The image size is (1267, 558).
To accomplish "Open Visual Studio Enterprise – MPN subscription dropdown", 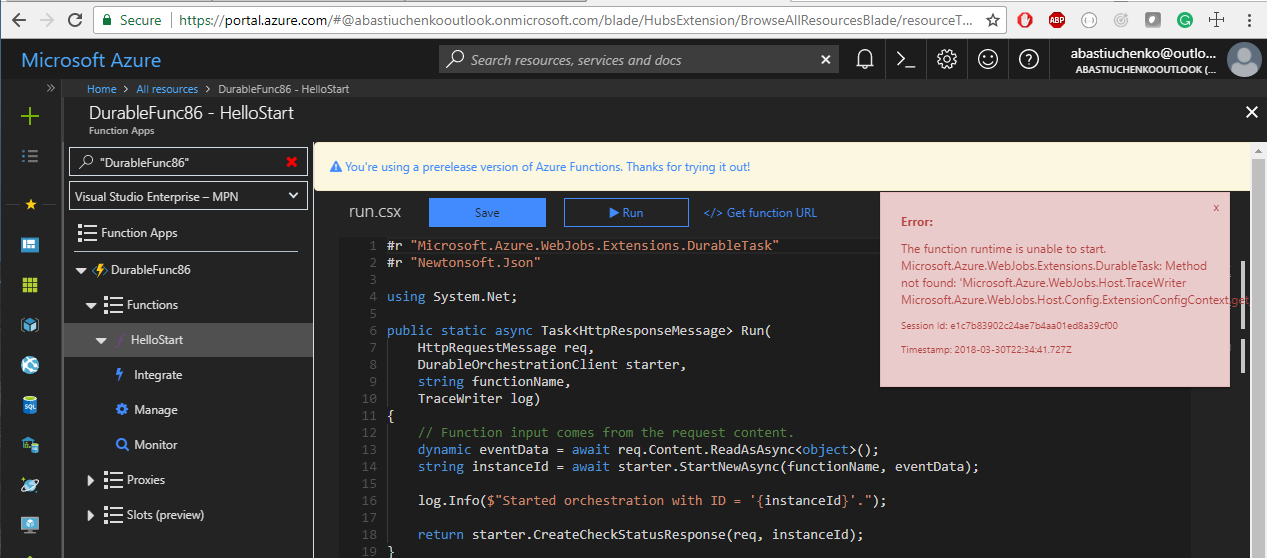I will 188,196.
